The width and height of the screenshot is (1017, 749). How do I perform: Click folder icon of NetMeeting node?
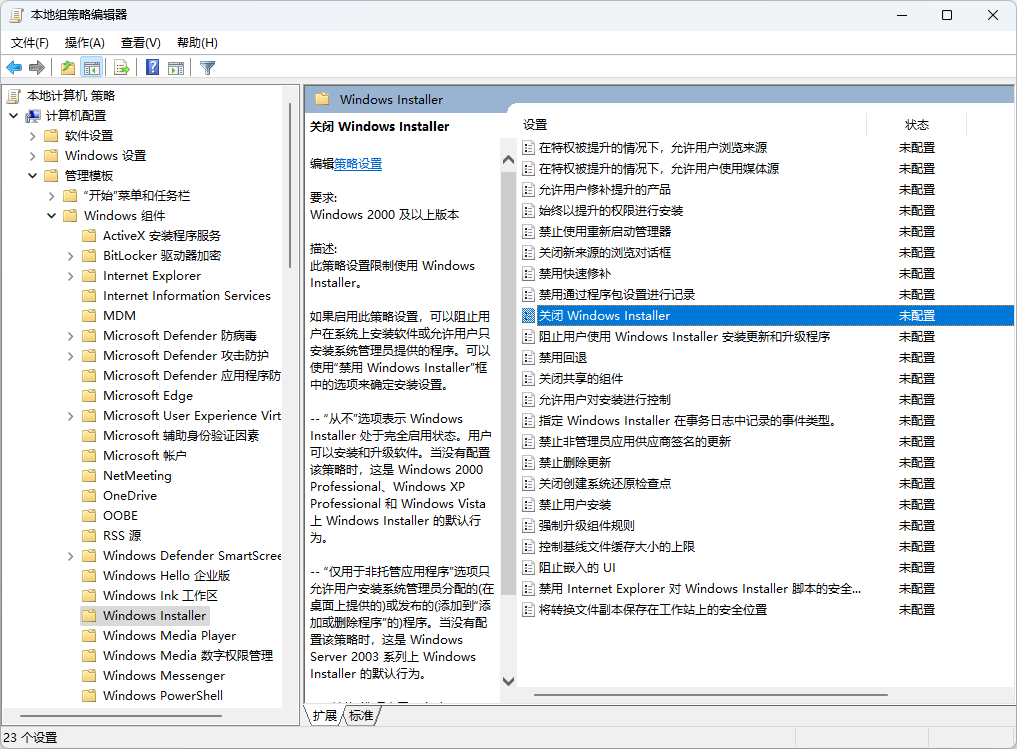click(x=90, y=476)
